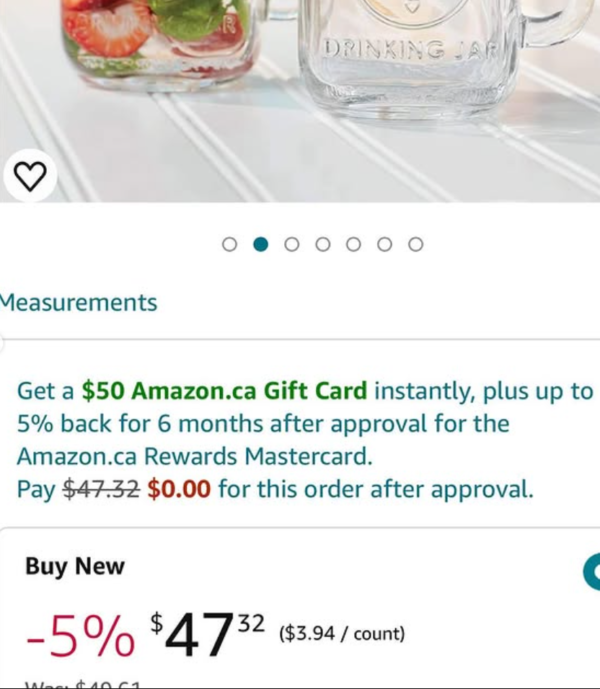Click the struck-through $47.32 price

coord(102,489)
